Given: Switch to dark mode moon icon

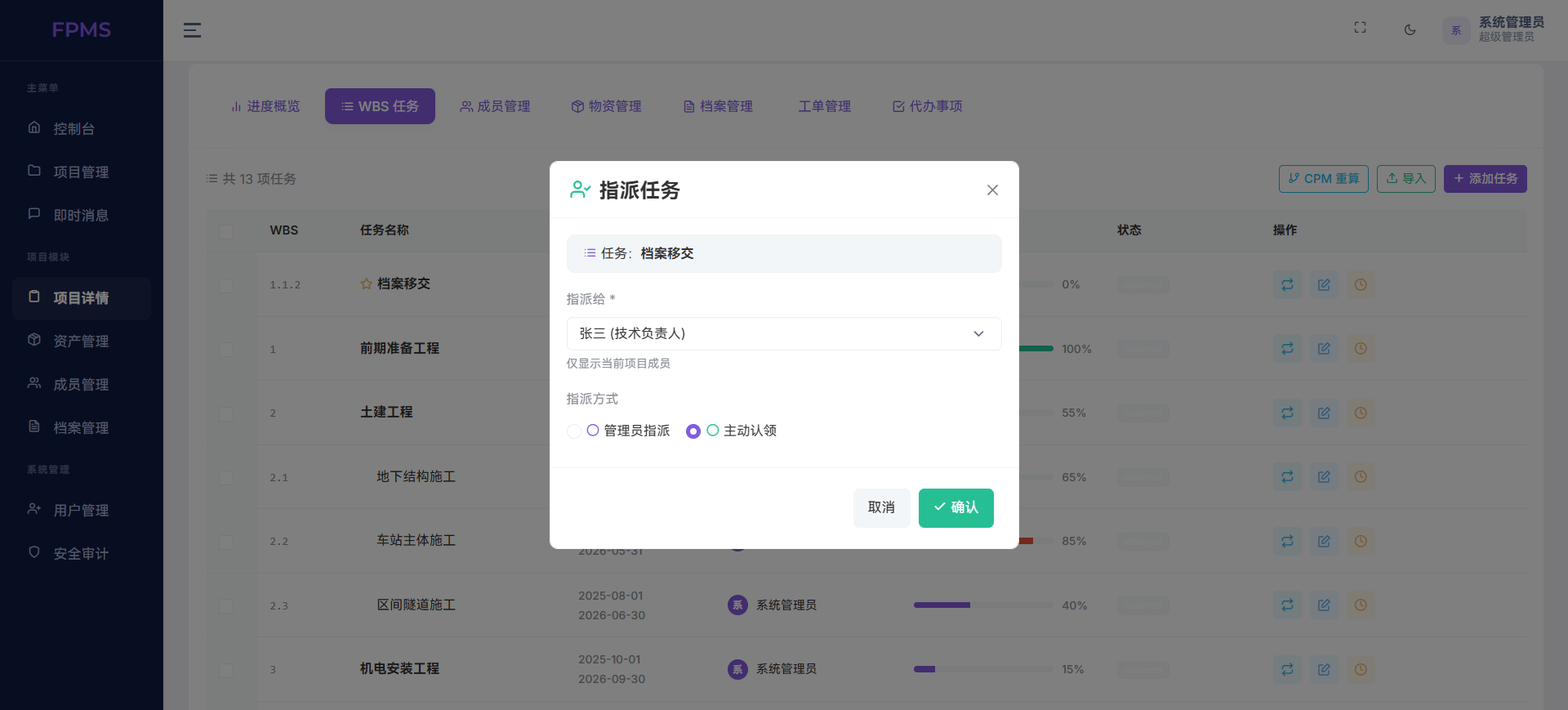Looking at the screenshot, I should click(x=1410, y=30).
